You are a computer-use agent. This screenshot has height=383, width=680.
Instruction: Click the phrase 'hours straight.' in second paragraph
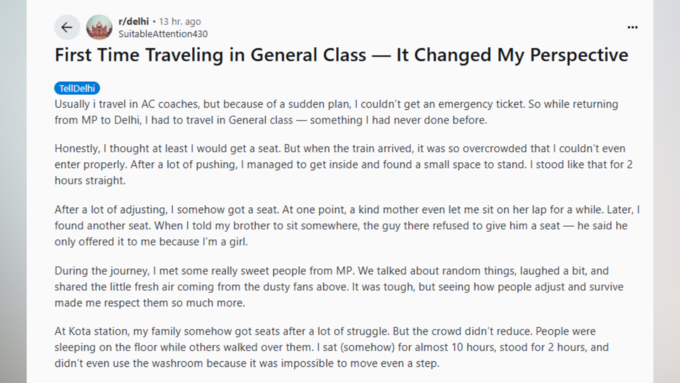coord(90,181)
